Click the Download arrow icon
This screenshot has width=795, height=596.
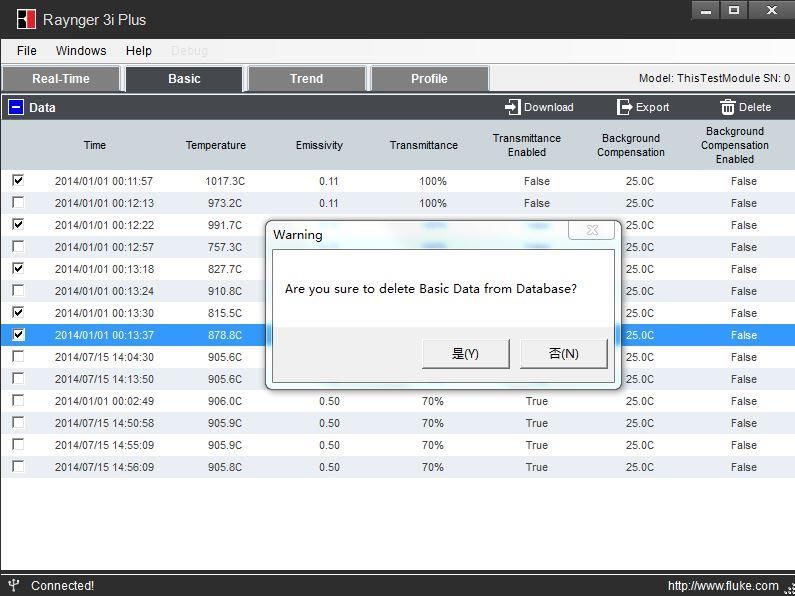coord(513,107)
